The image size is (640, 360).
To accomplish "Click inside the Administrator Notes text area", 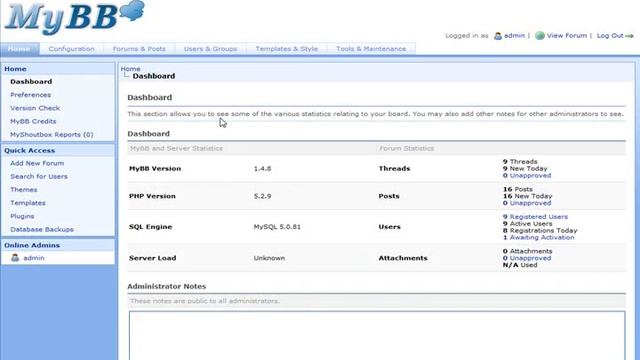I will (377, 336).
